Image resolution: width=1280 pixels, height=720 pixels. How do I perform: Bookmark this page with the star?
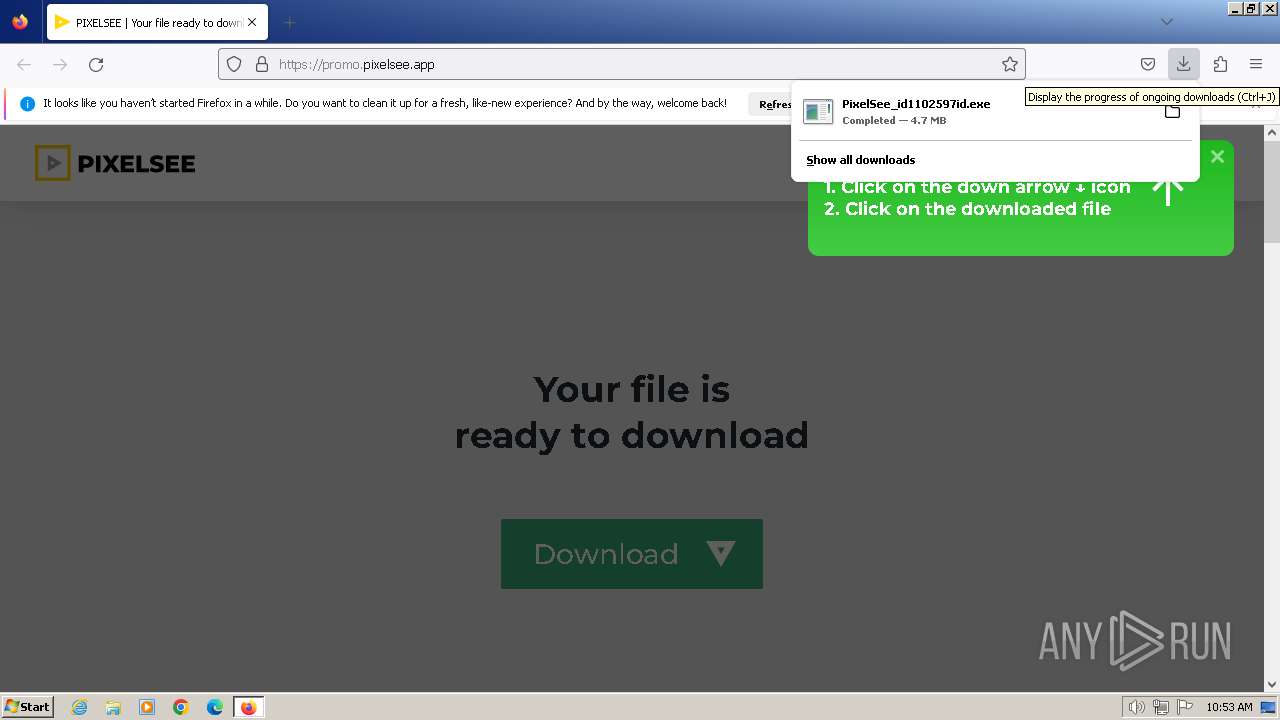1010,64
